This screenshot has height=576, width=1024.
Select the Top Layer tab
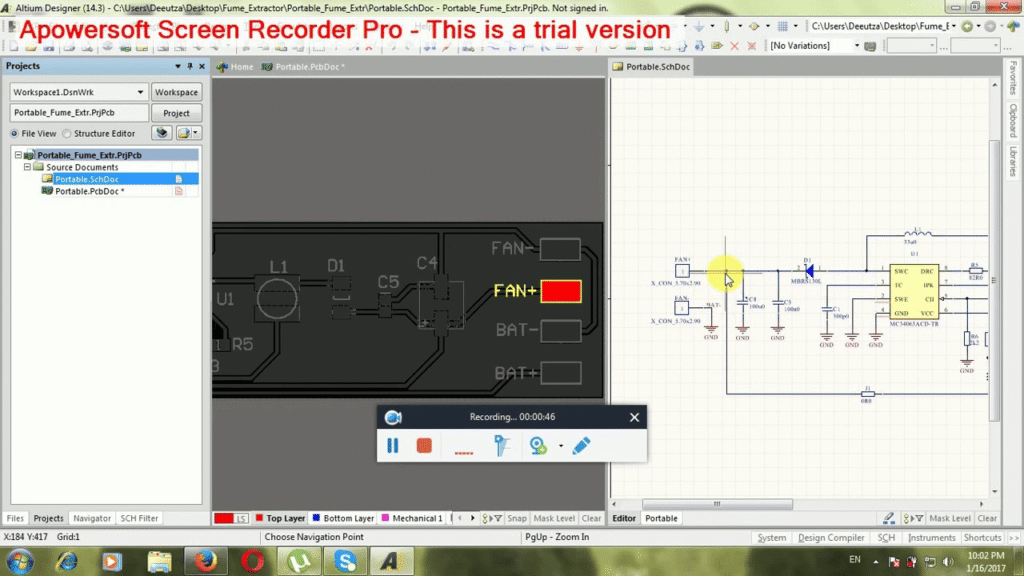tap(280, 518)
